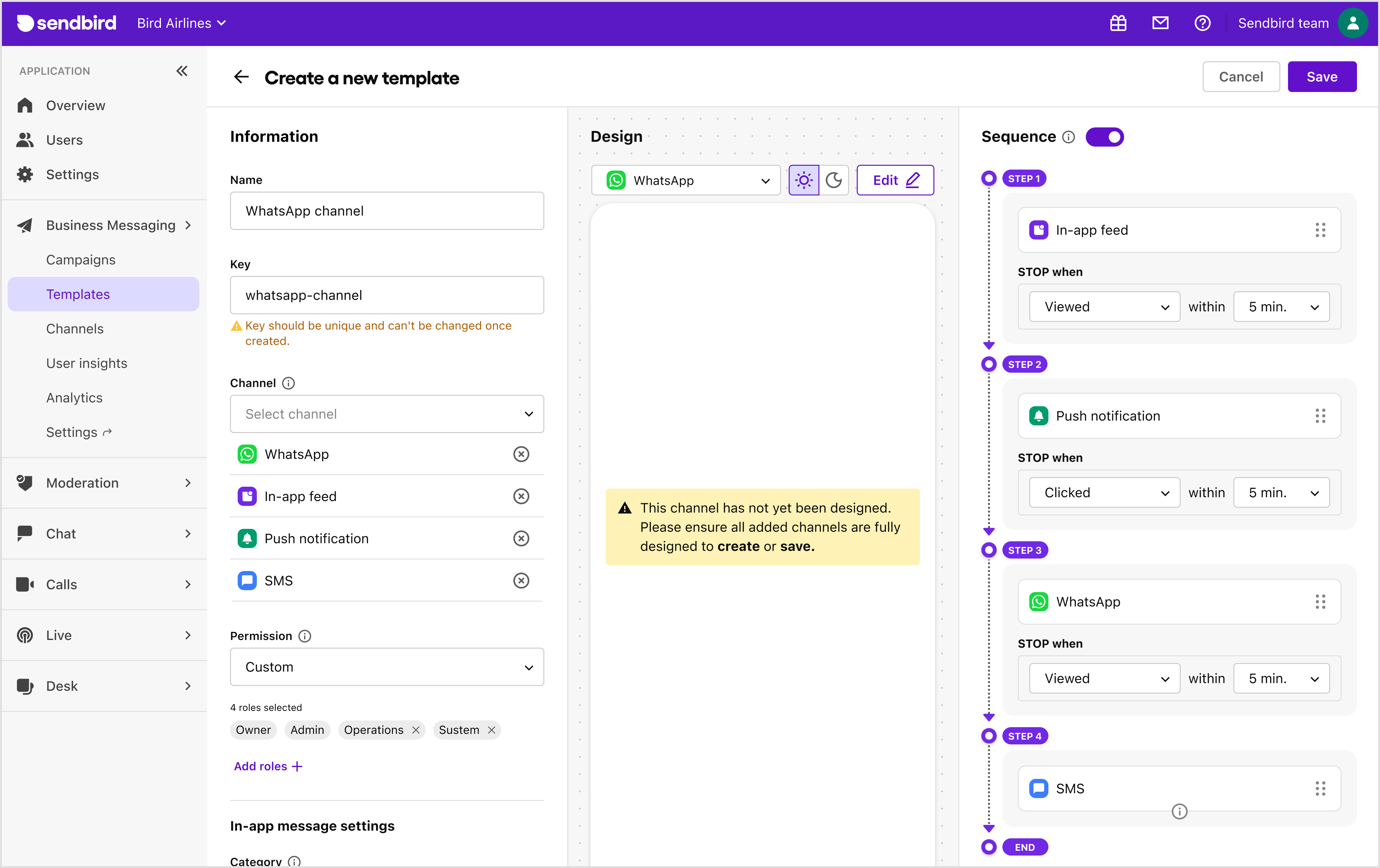Image resolution: width=1380 pixels, height=868 pixels.
Task: Open the gift box icon in header
Action: point(1118,23)
